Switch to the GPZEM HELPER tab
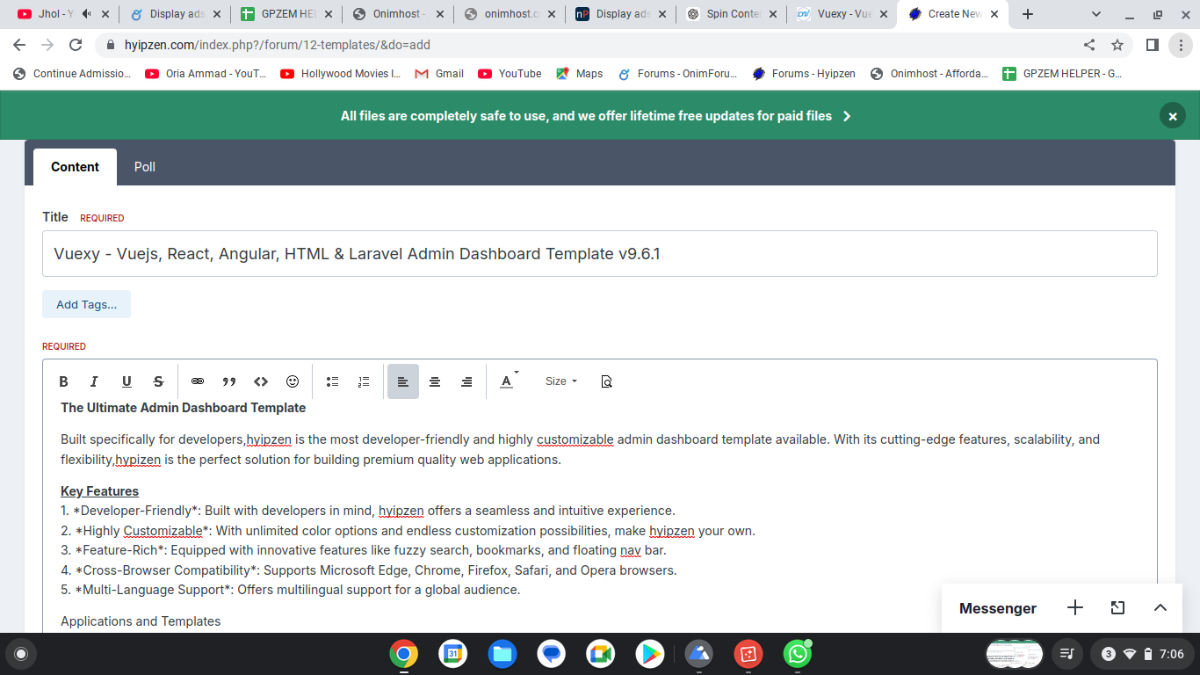The width and height of the screenshot is (1200, 675). click(x=285, y=14)
